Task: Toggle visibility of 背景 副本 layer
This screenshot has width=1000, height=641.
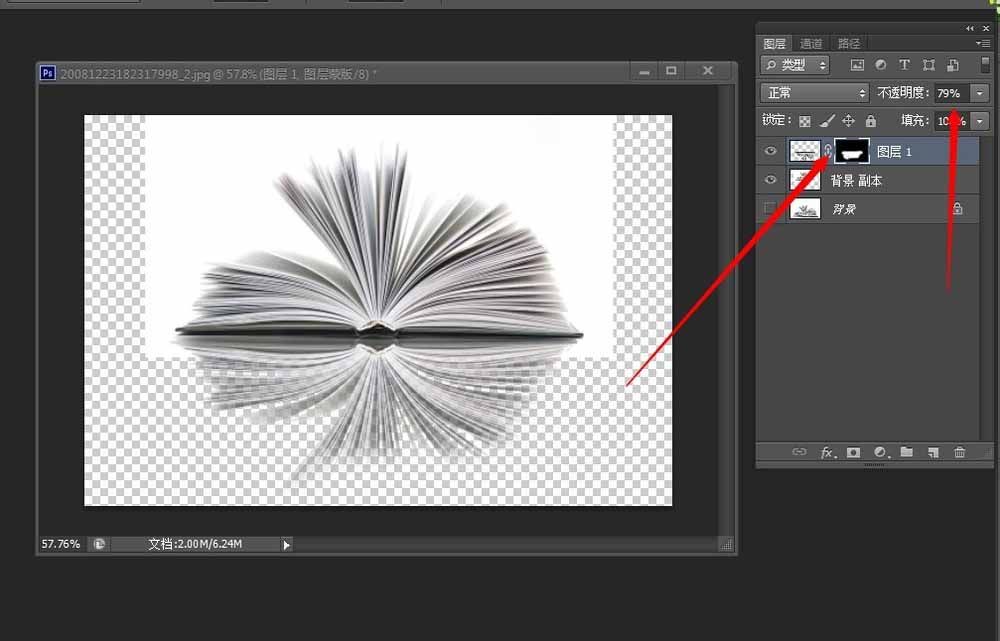Action: (x=770, y=180)
